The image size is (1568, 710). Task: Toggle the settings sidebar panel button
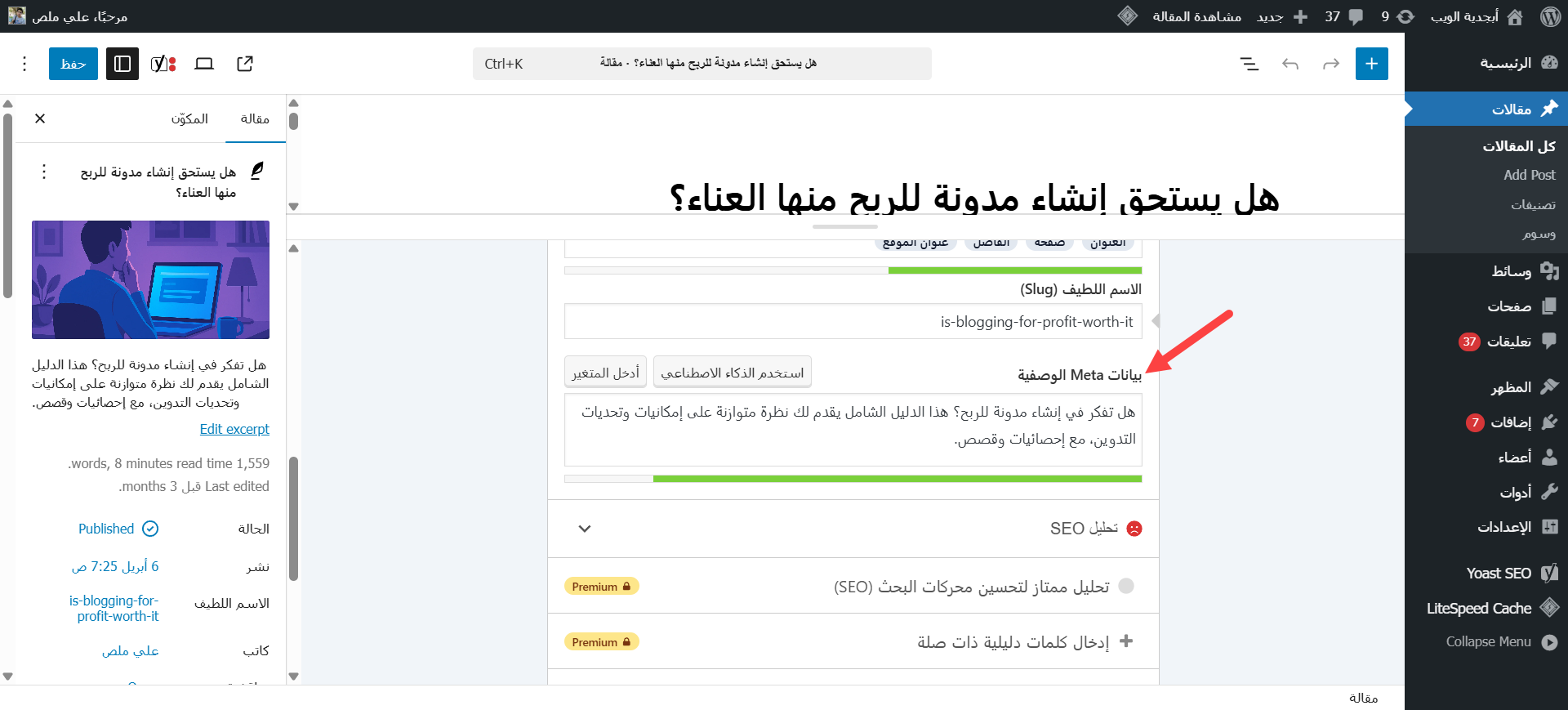[x=122, y=64]
